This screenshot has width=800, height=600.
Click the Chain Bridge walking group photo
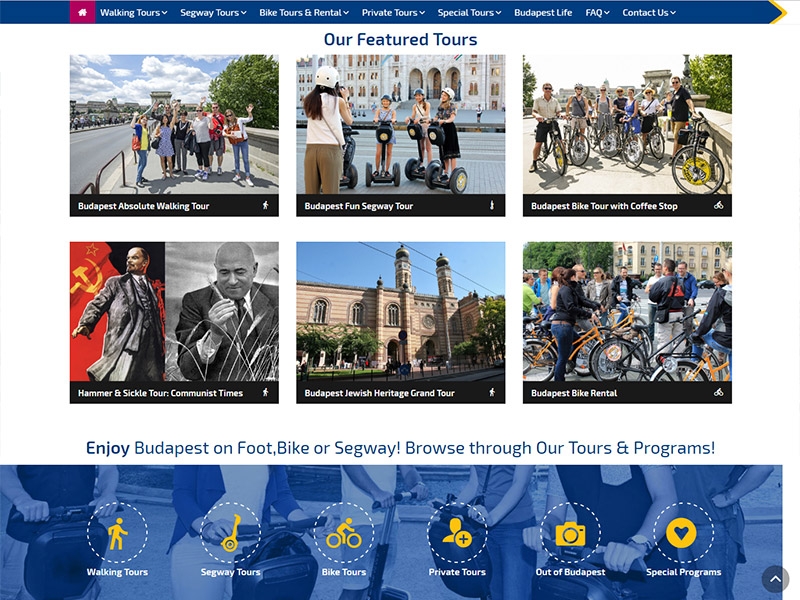tap(174, 124)
